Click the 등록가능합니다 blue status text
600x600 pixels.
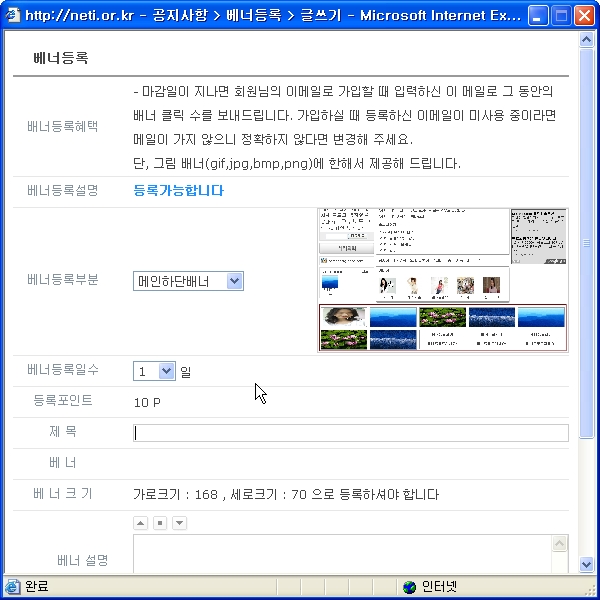click(x=178, y=190)
